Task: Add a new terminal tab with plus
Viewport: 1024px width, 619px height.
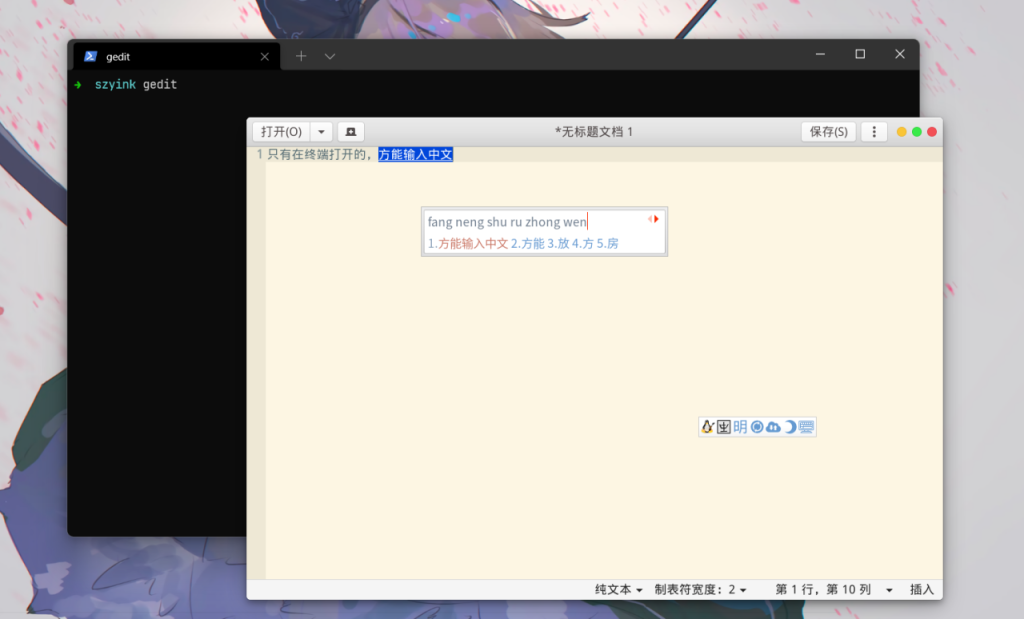Action: pos(301,56)
